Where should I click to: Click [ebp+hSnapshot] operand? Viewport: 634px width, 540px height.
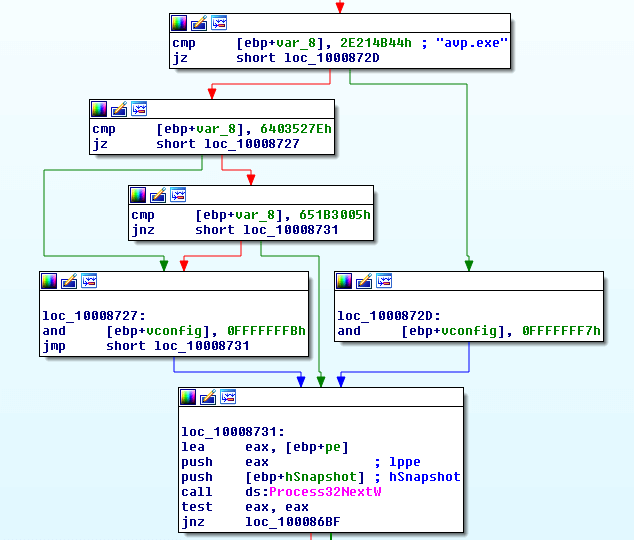pyautogui.click(x=305, y=477)
